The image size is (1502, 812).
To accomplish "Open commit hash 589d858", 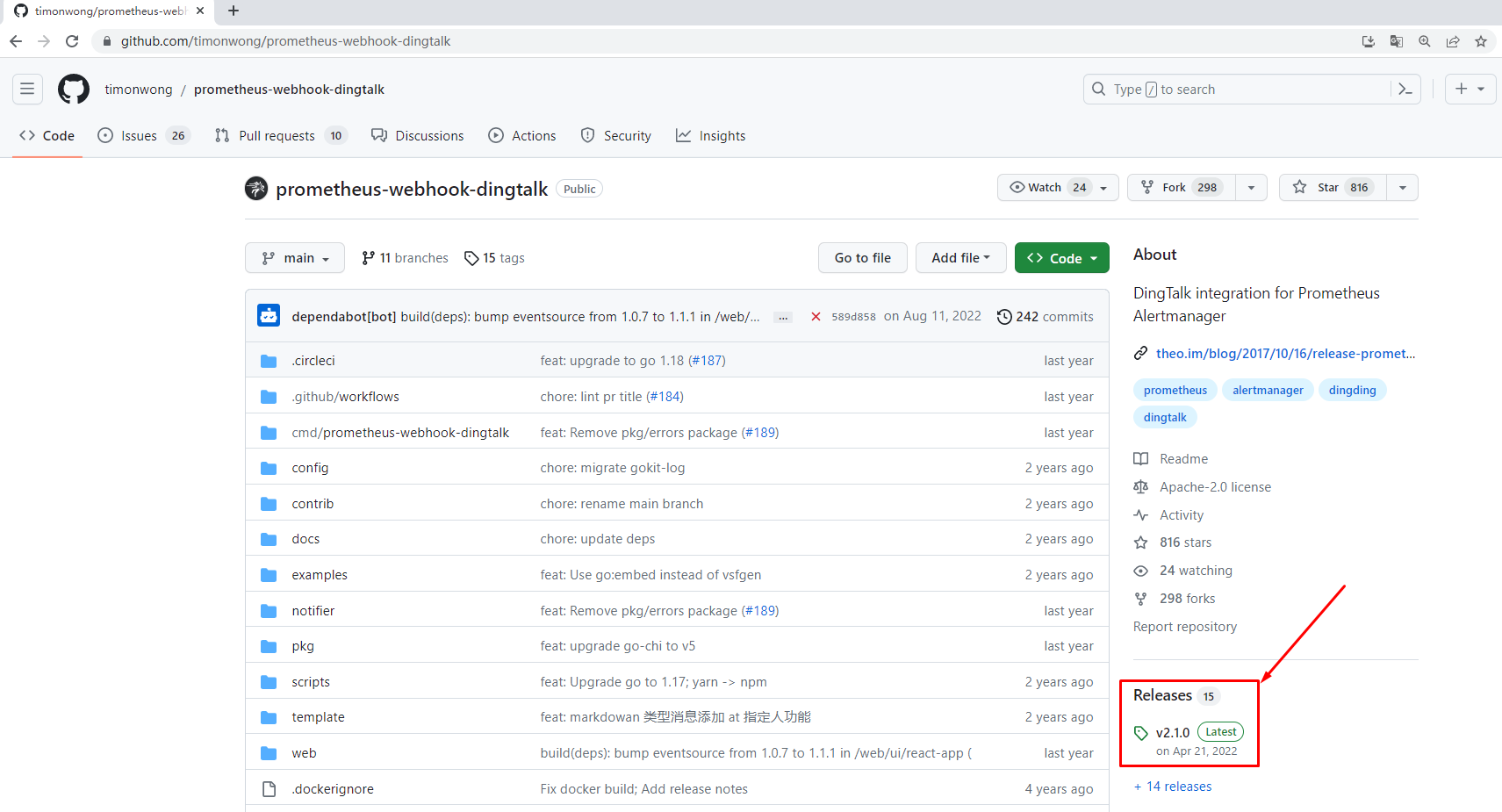I will pyautogui.click(x=853, y=317).
